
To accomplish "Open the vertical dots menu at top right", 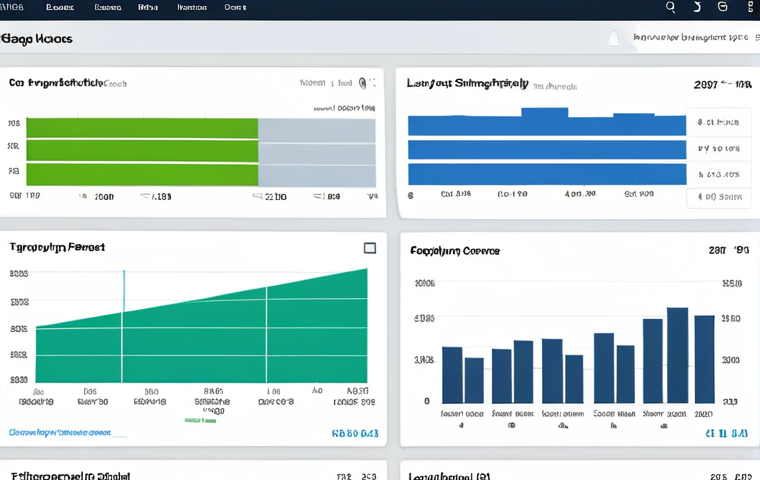I will (750, 6).
